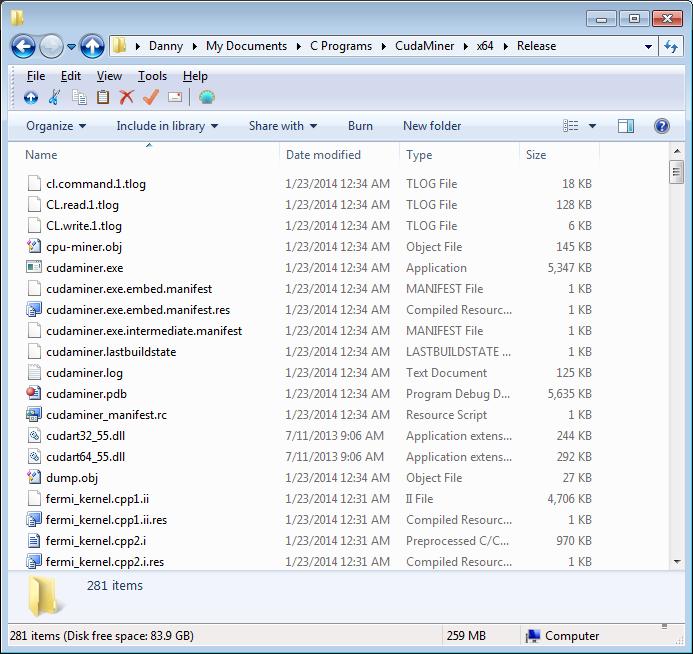Expand the Share with dropdown
693x654 pixels.
click(283, 126)
